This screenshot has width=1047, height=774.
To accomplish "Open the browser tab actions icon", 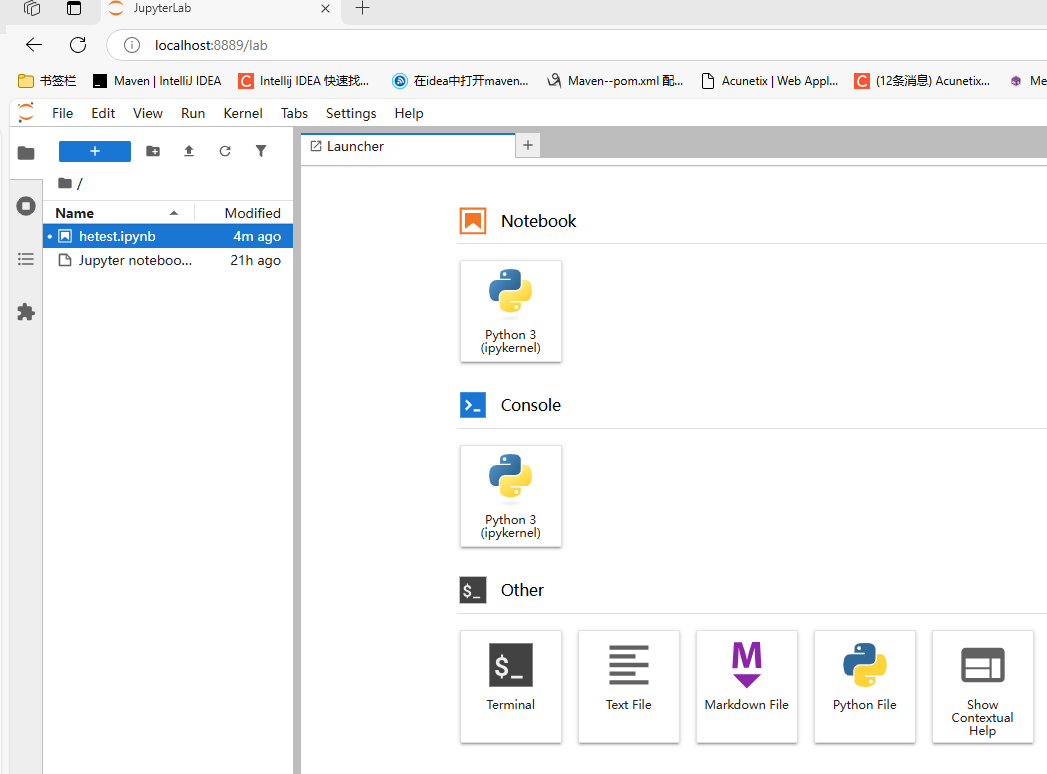I will 74,8.
